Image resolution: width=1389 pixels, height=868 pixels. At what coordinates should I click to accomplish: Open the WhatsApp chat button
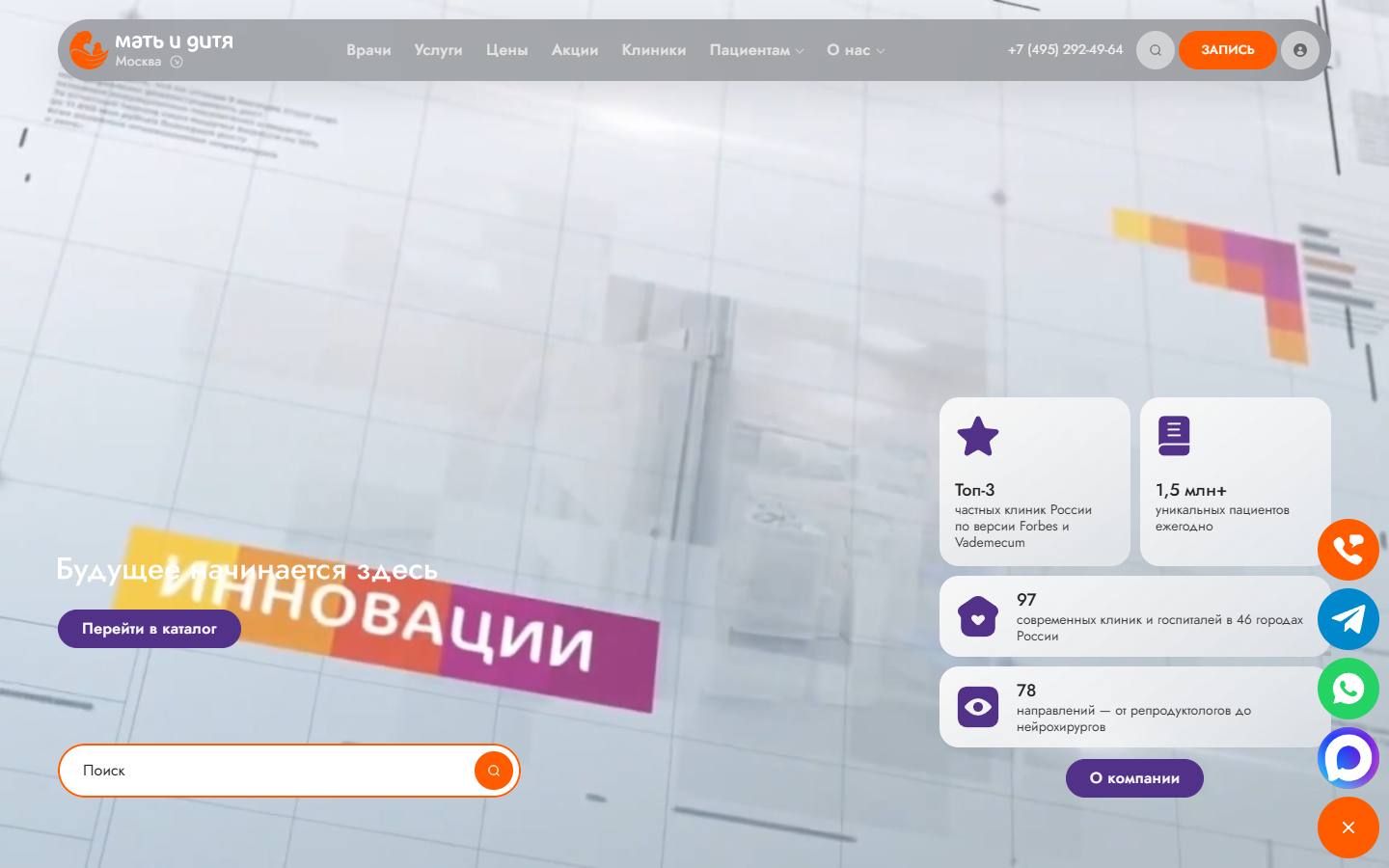[1348, 689]
